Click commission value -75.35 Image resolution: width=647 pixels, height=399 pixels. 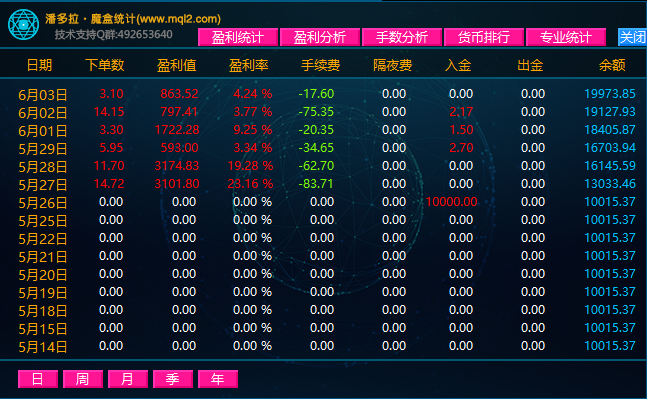pos(316,112)
